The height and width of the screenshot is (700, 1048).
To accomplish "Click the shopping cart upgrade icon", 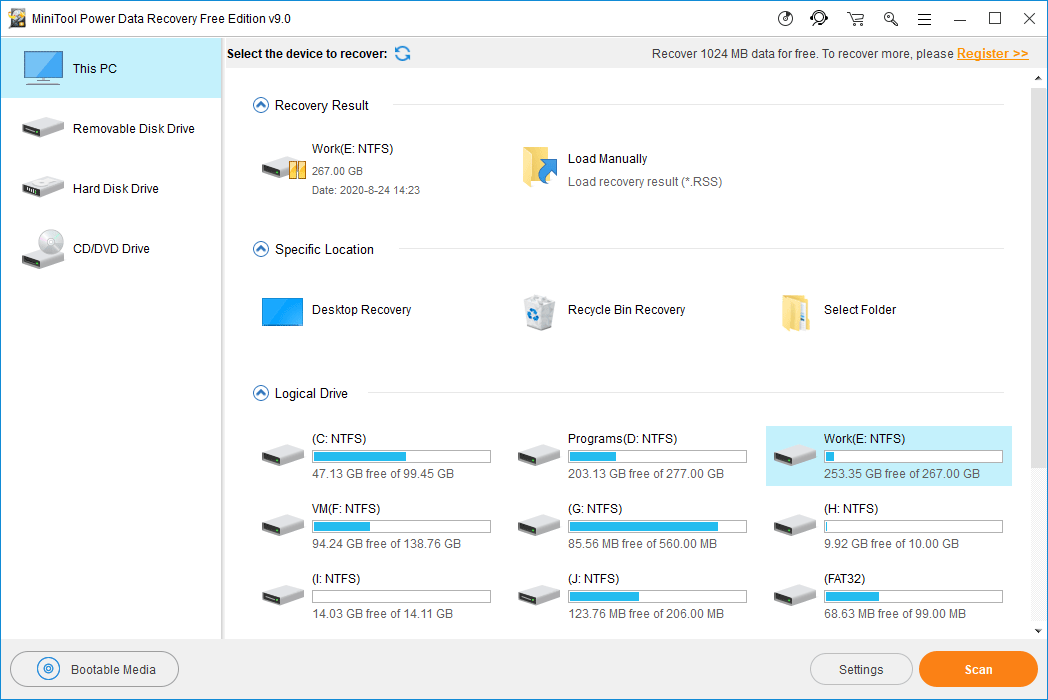I will [855, 19].
